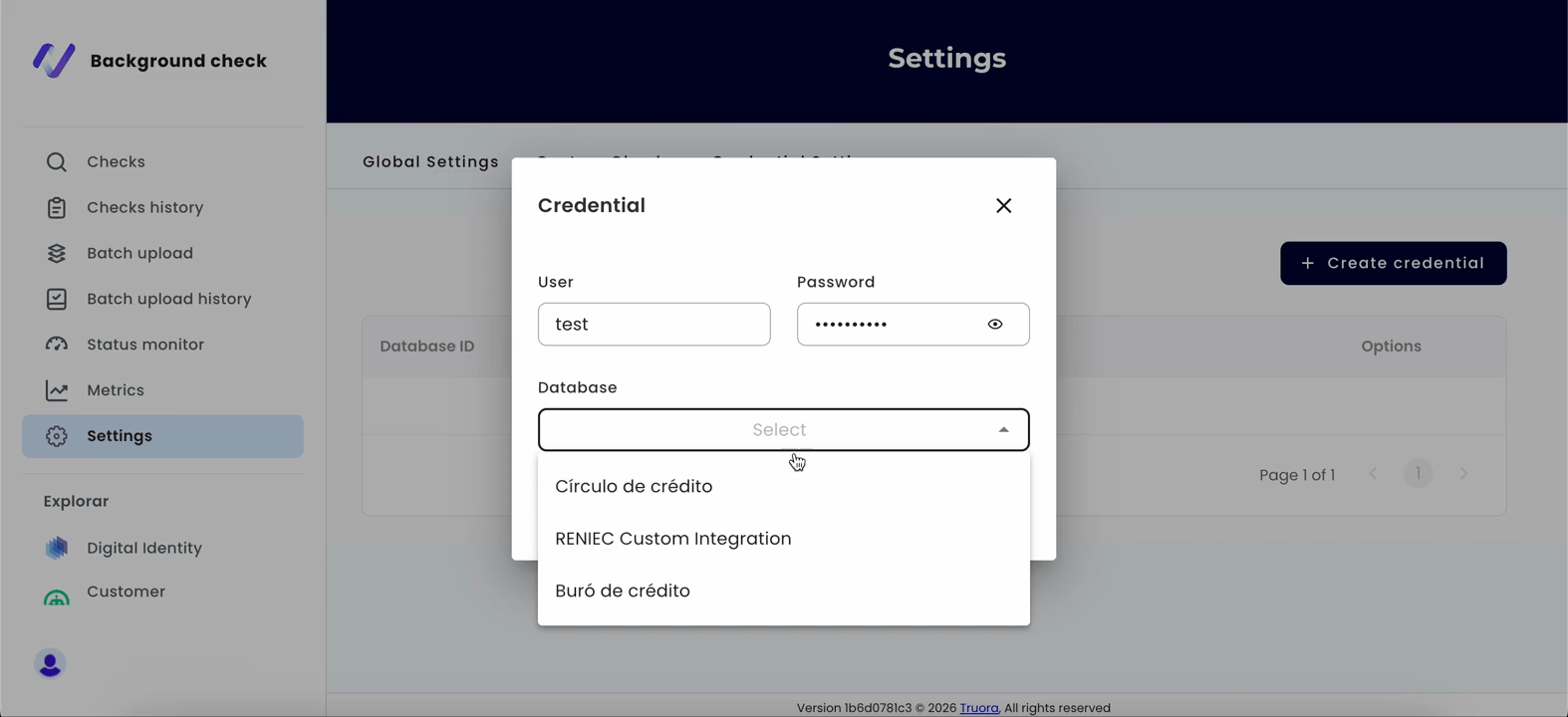Choose Buró de crédito option

point(783,591)
